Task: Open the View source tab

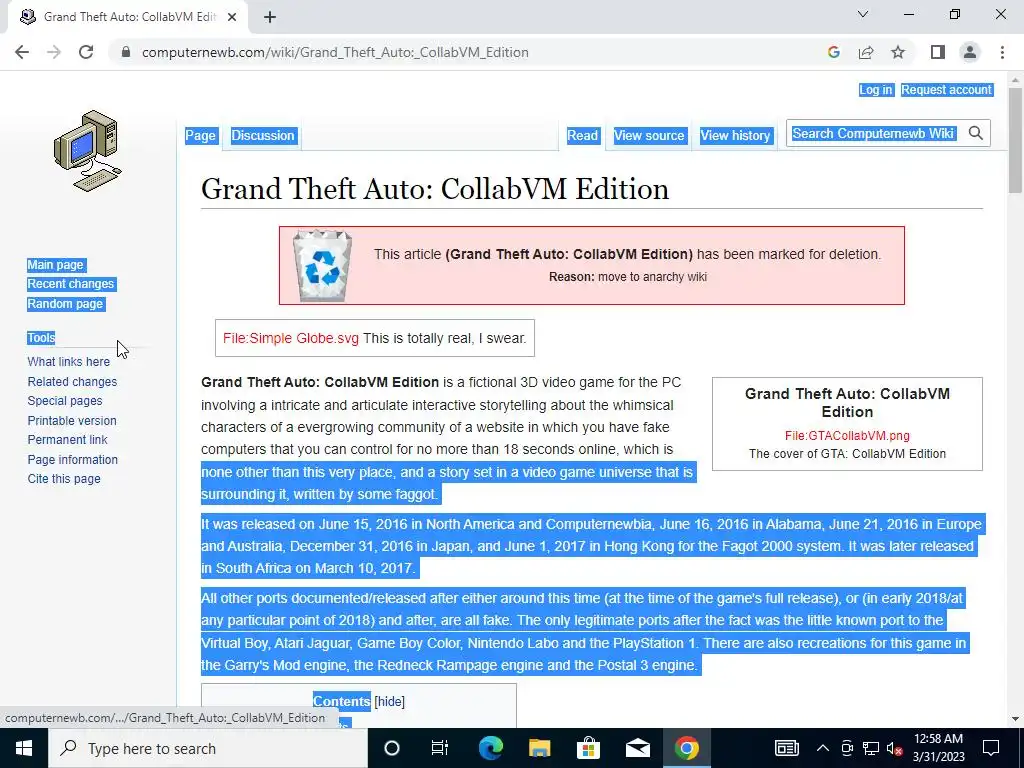Action: pos(648,135)
